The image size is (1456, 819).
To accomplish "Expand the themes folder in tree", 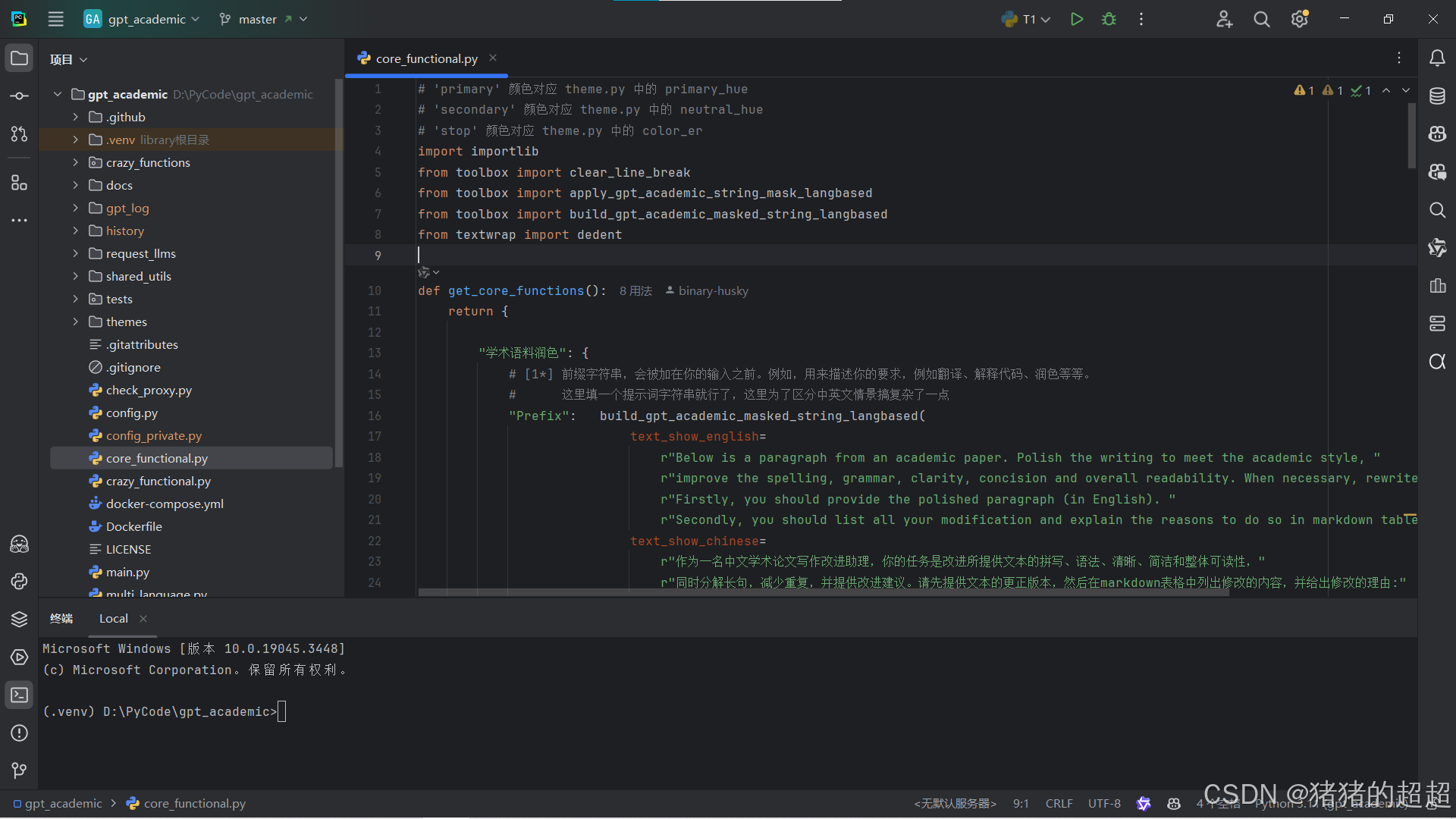I will point(75,322).
